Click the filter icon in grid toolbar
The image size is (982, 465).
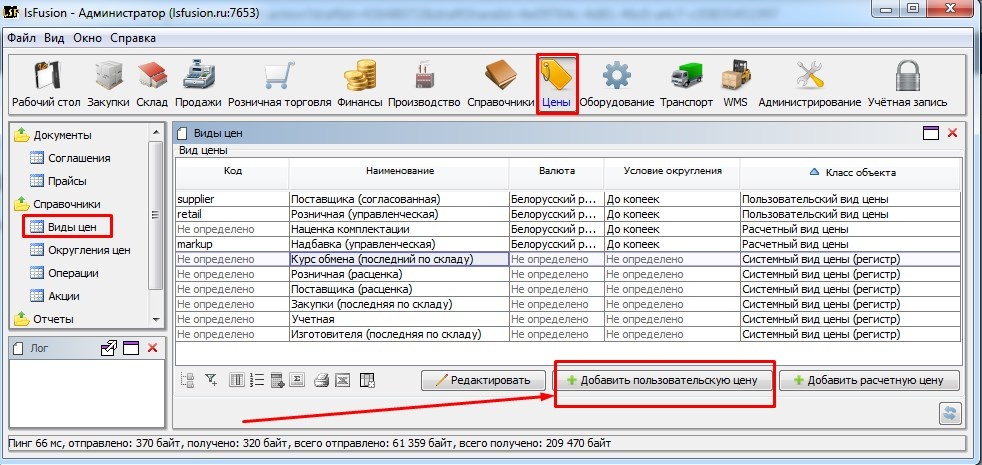(x=211, y=380)
